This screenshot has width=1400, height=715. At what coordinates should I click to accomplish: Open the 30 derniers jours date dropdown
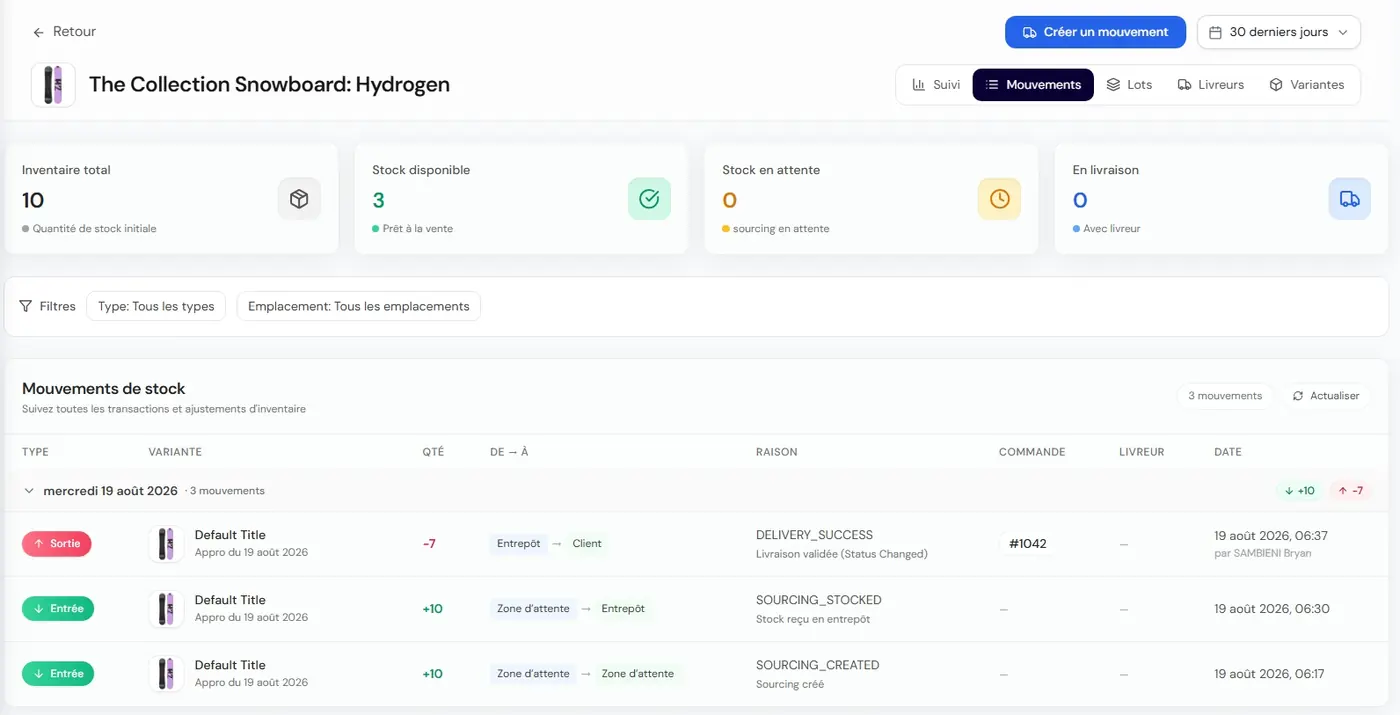1279,32
